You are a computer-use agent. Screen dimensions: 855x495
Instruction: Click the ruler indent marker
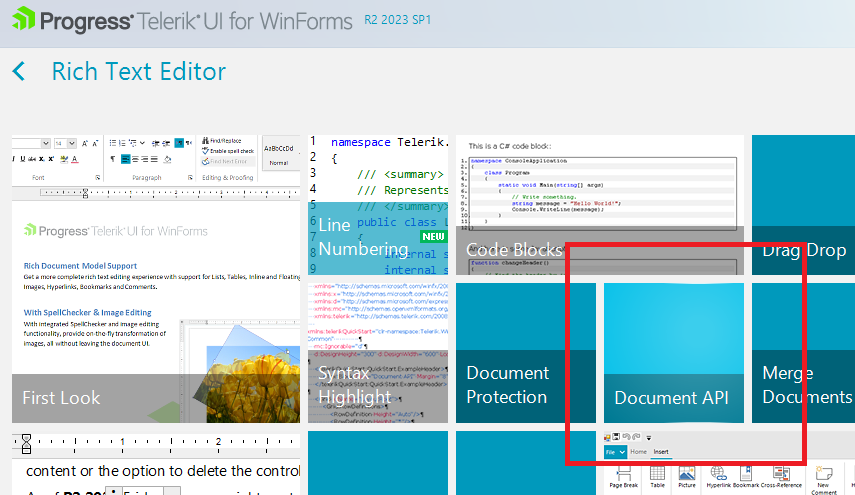click(x=27, y=441)
